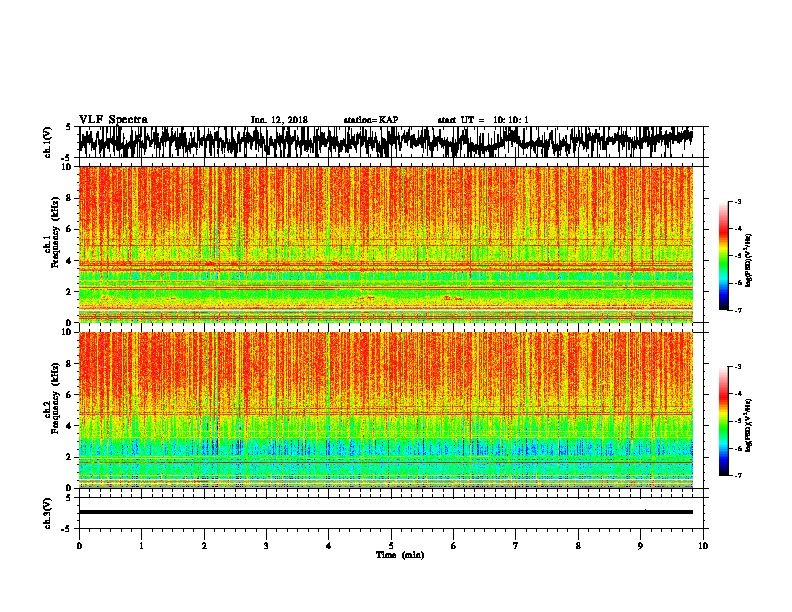Viewport: 792px width, 612px height.
Task: Click the "5" tick on ch.1(V) axis
Action: pos(68,127)
